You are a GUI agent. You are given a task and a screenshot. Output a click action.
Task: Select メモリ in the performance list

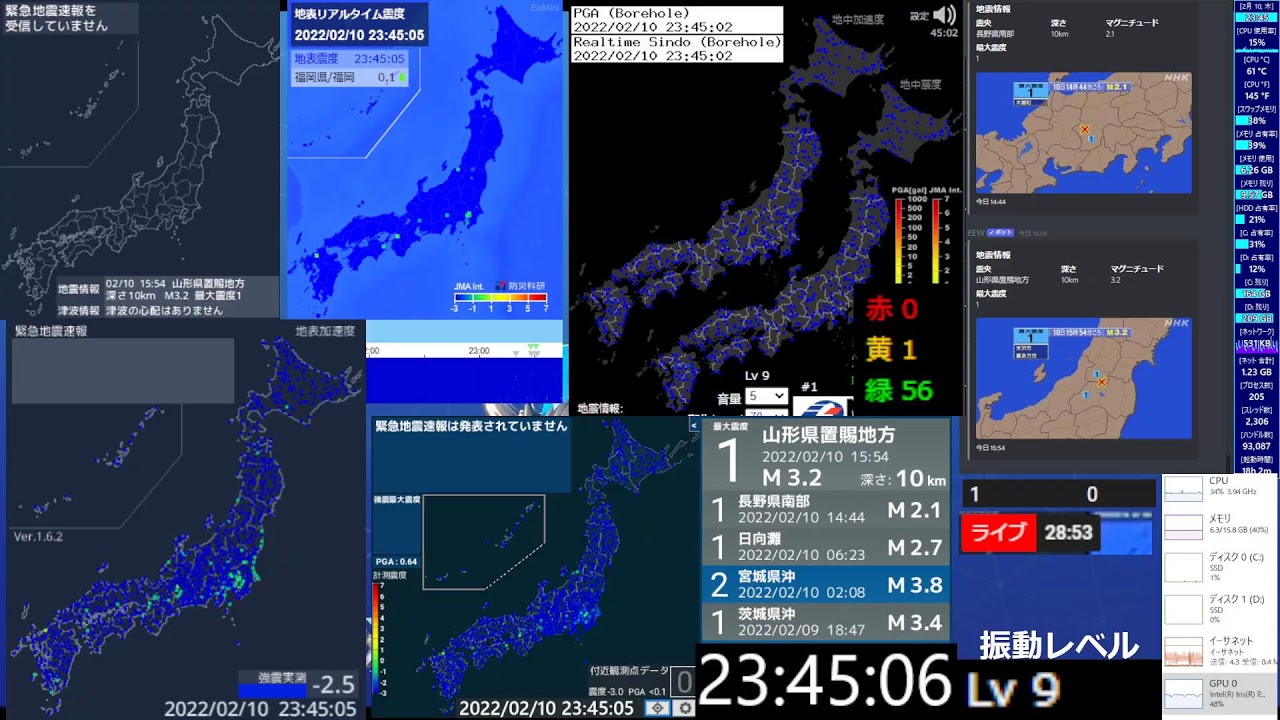1220,525
